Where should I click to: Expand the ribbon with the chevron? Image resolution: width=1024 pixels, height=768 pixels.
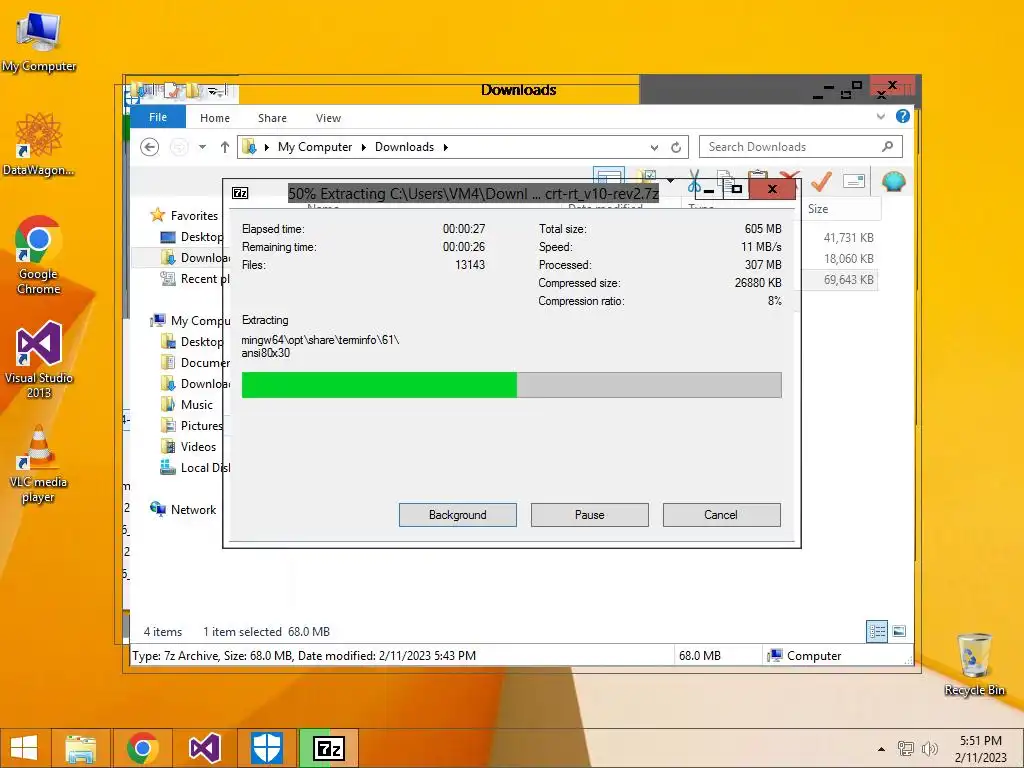coord(880,116)
